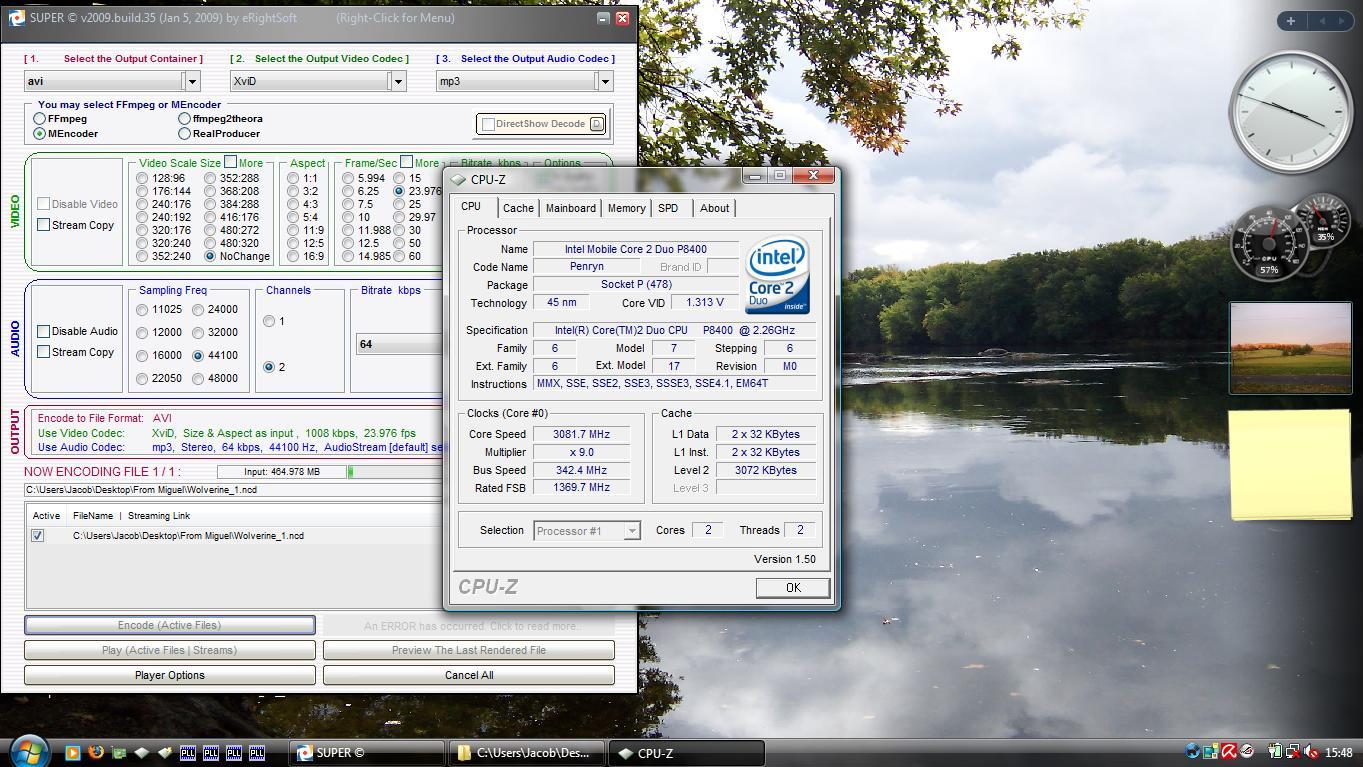The width and height of the screenshot is (1363, 767).
Task: Open the clock gadget
Action: [1290, 112]
